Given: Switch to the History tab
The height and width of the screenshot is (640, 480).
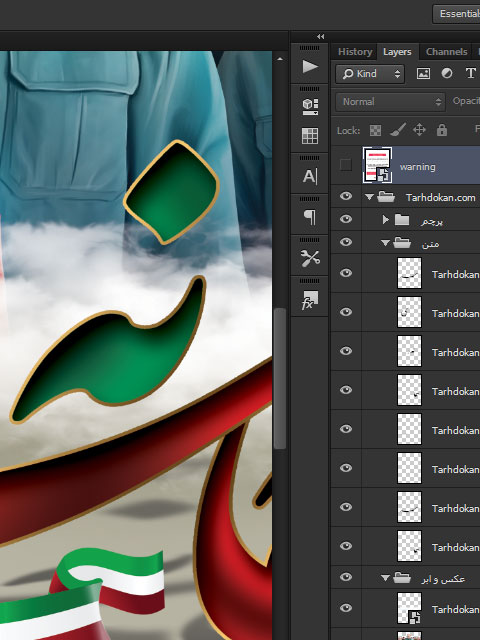Looking at the screenshot, I should tap(355, 52).
